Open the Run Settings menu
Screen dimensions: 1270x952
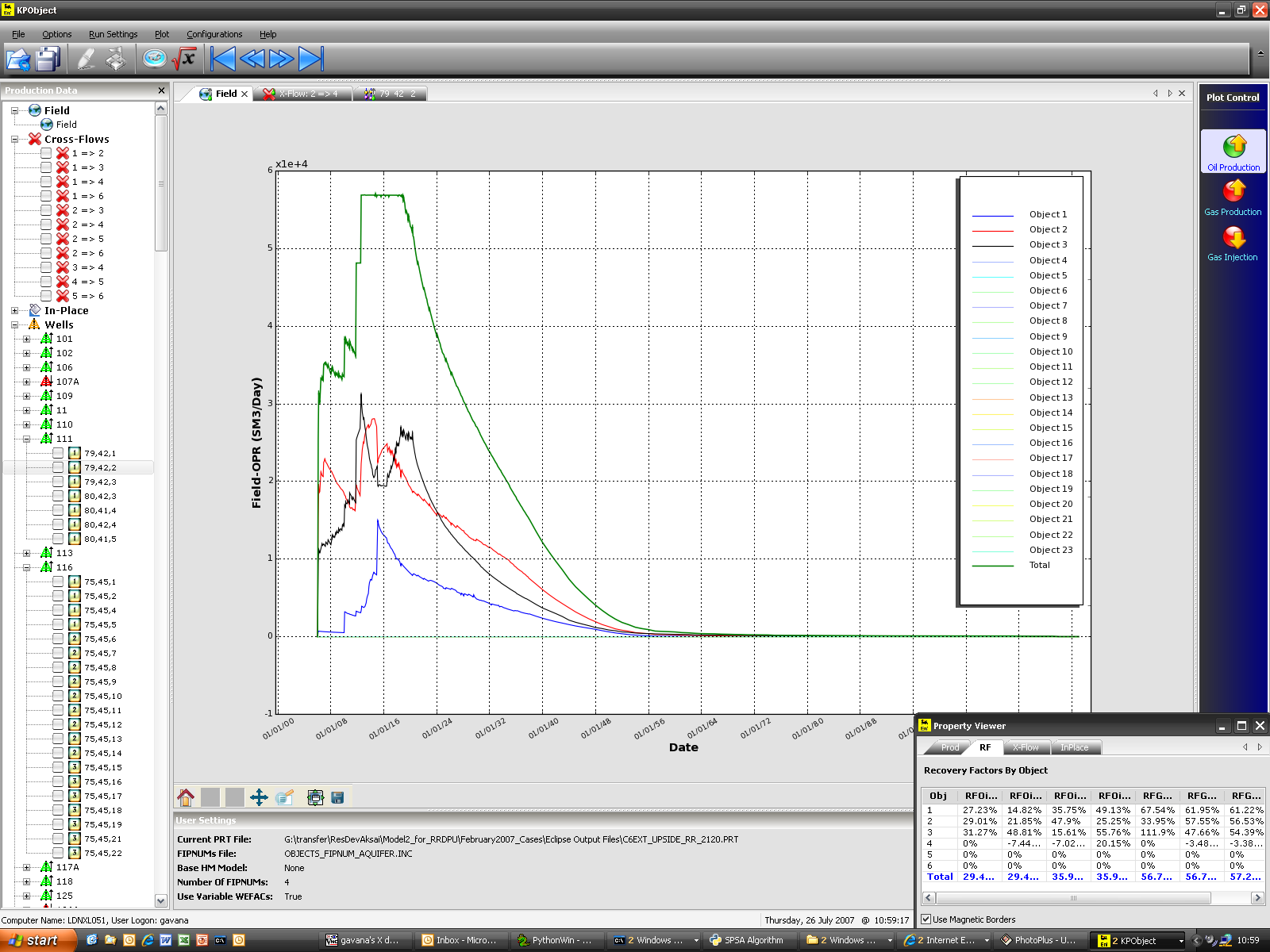pyautogui.click(x=113, y=34)
